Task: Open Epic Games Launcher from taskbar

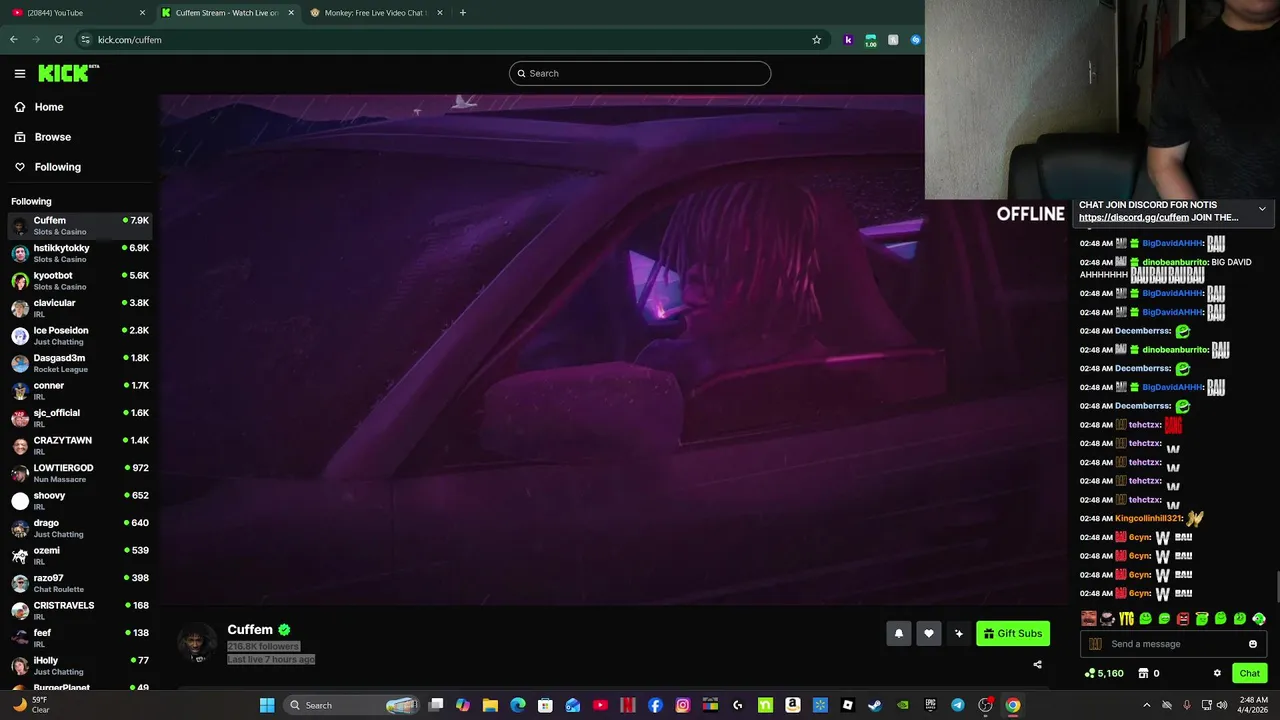Action: click(x=930, y=705)
